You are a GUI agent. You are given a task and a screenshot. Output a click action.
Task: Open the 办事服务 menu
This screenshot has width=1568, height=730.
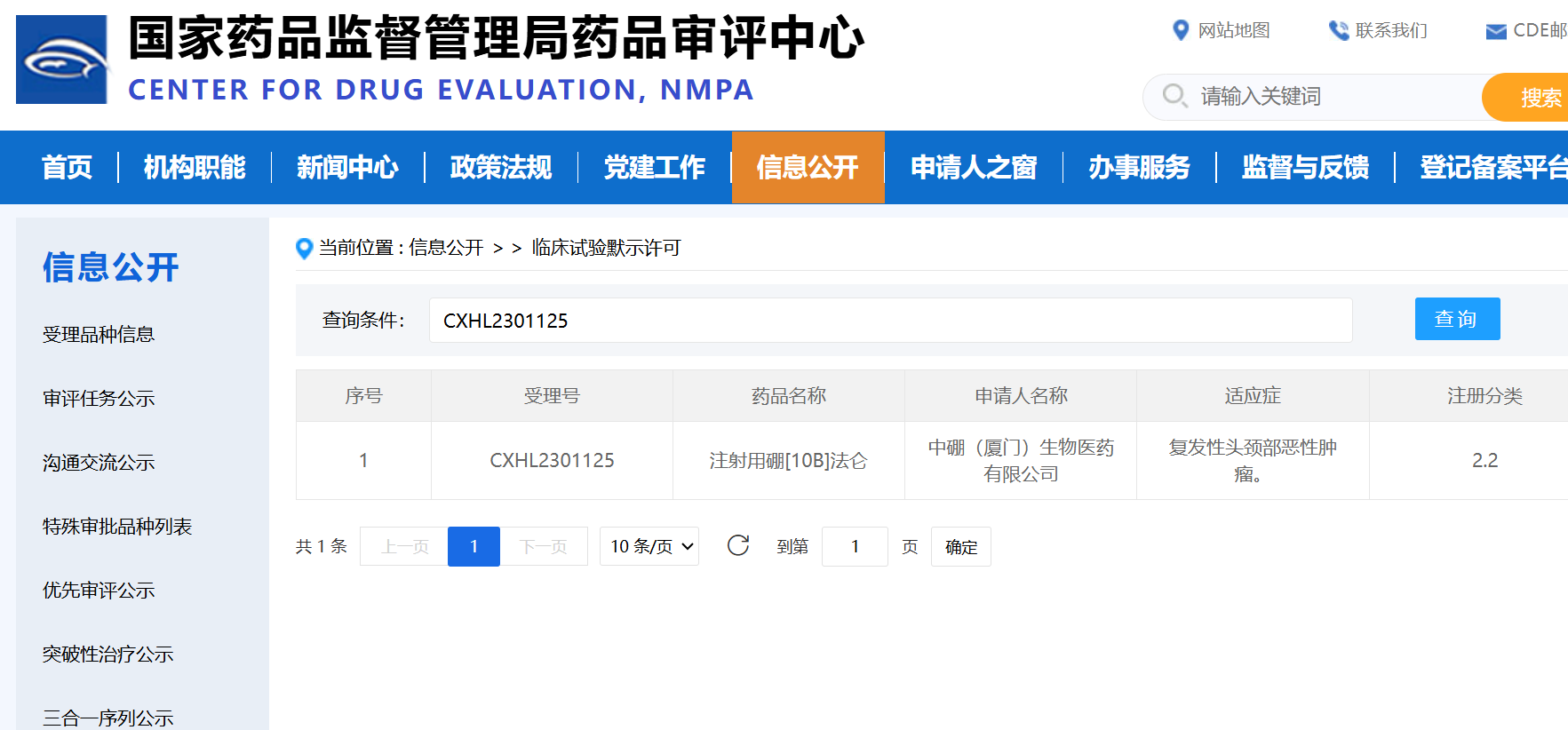point(1139,167)
